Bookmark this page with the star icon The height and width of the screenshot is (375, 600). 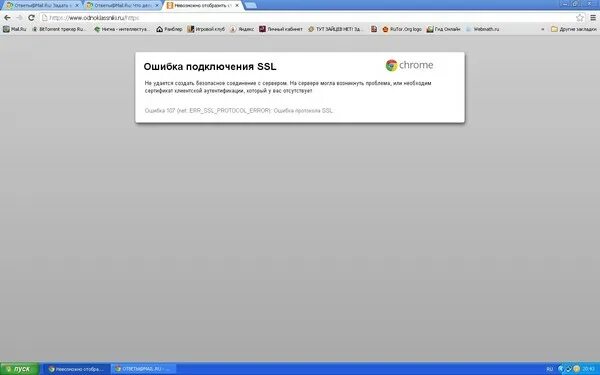tap(580, 18)
